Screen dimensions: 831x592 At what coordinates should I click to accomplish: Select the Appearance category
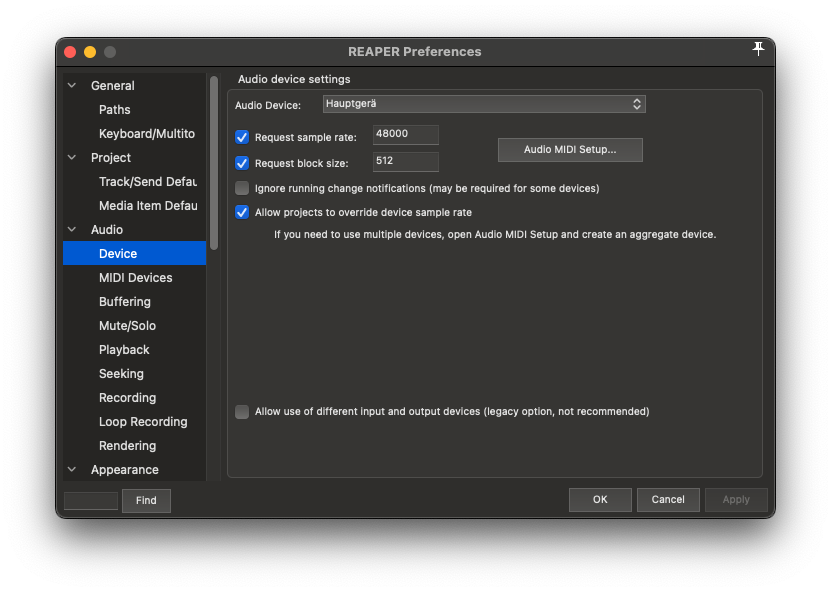coord(125,470)
